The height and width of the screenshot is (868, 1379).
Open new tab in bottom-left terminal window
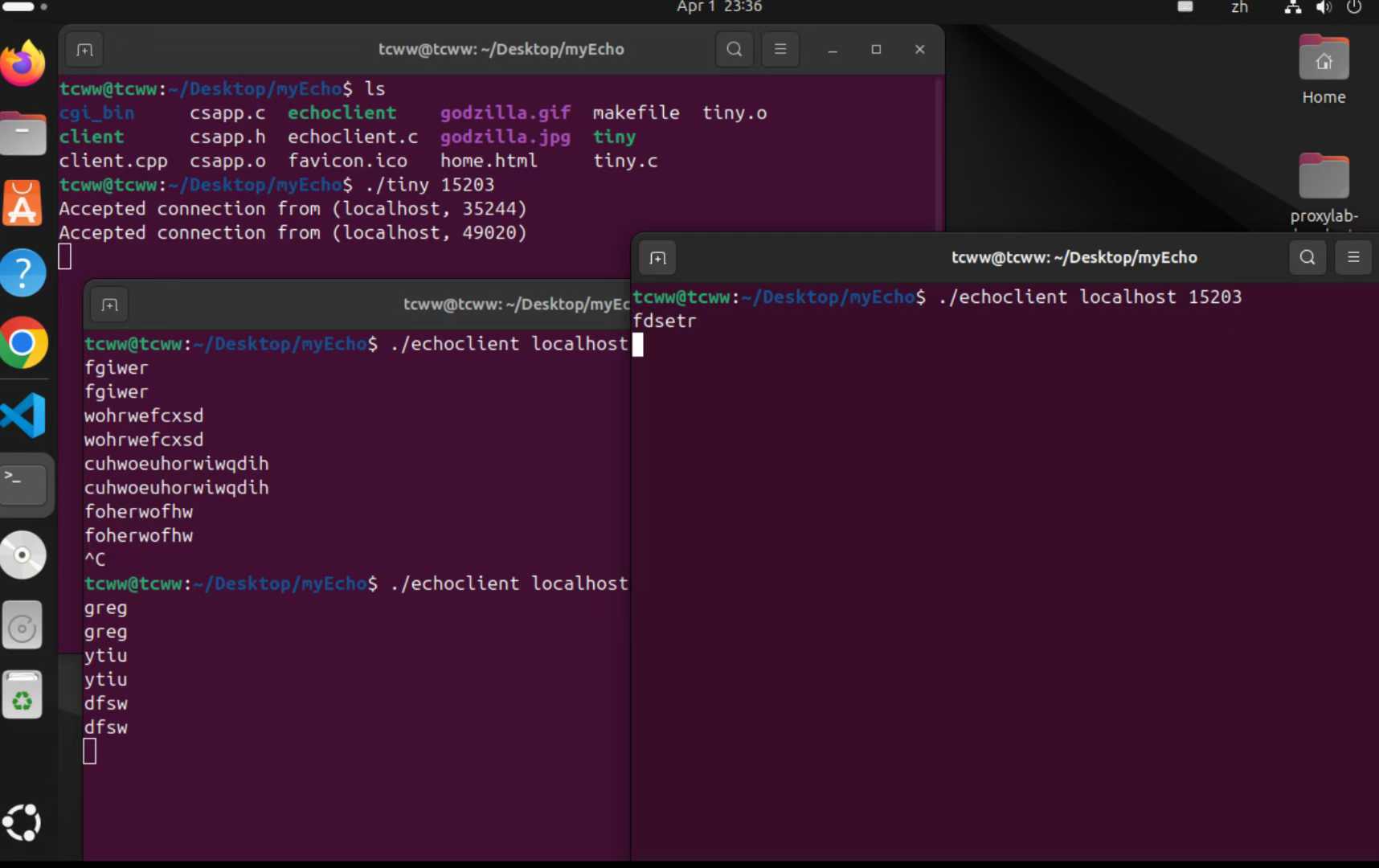(110, 305)
